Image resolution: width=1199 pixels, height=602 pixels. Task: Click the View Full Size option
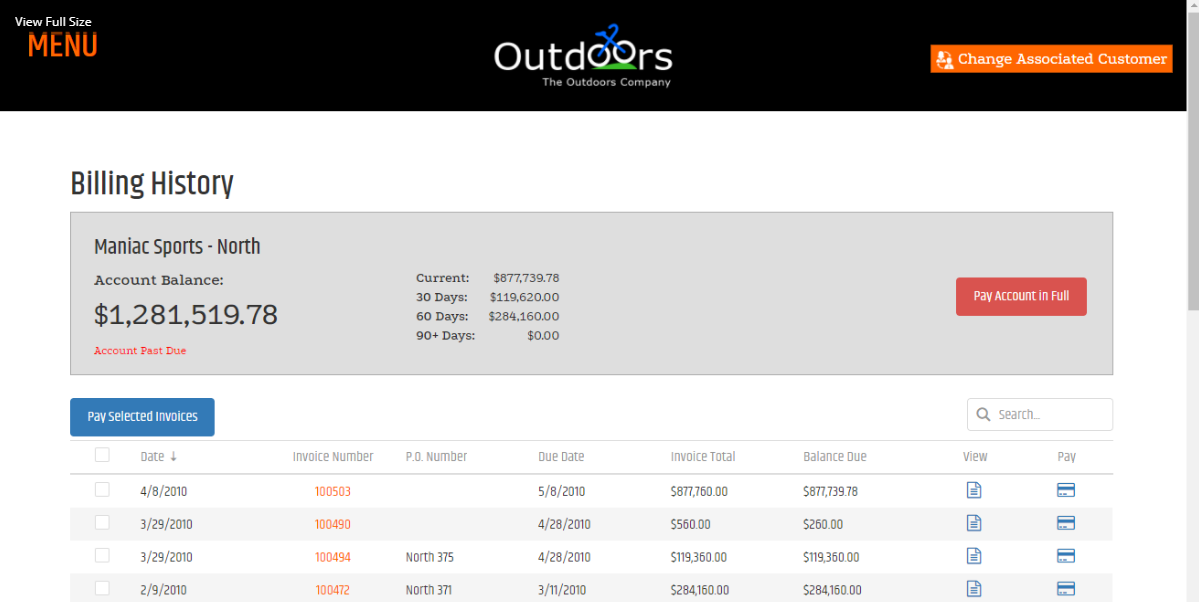53,21
